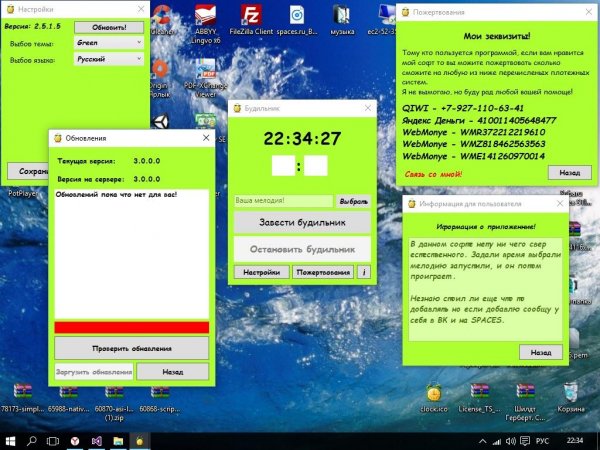Click the red update progress bar
The image size is (600, 450).
coord(131,327)
